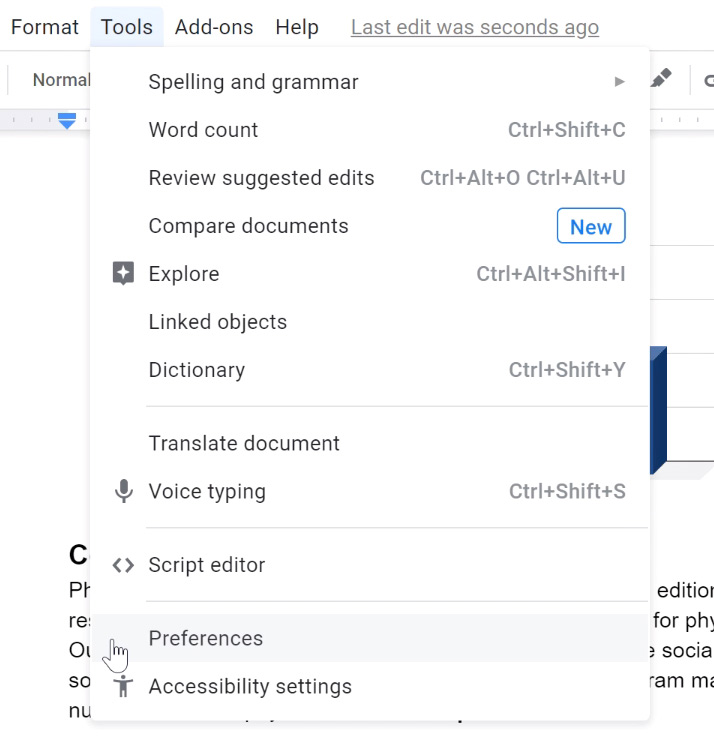Viewport: 714px width, 754px height.
Task: Click the Accessibility settings person icon
Action: (x=124, y=686)
